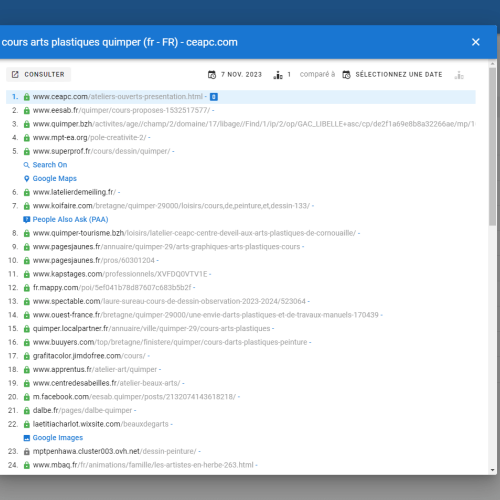The width and height of the screenshot is (500, 500).
Task: Click the greyed comparison ranking icon
Action: (x=459, y=75)
